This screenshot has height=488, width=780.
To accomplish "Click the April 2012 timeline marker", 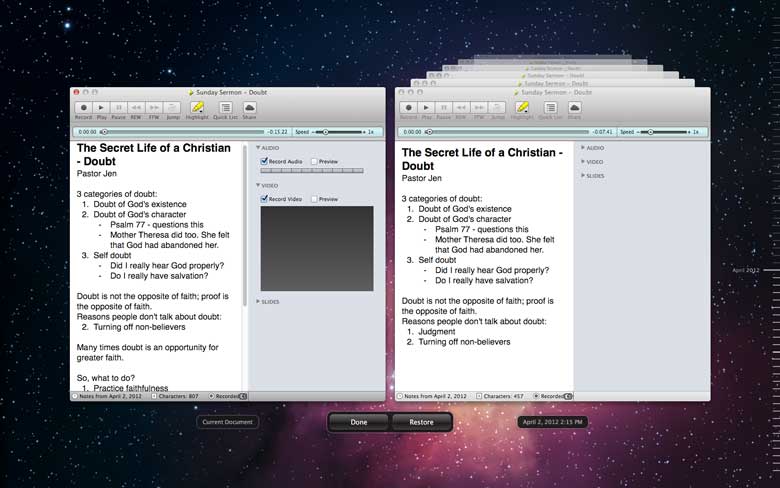I will click(745, 270).
